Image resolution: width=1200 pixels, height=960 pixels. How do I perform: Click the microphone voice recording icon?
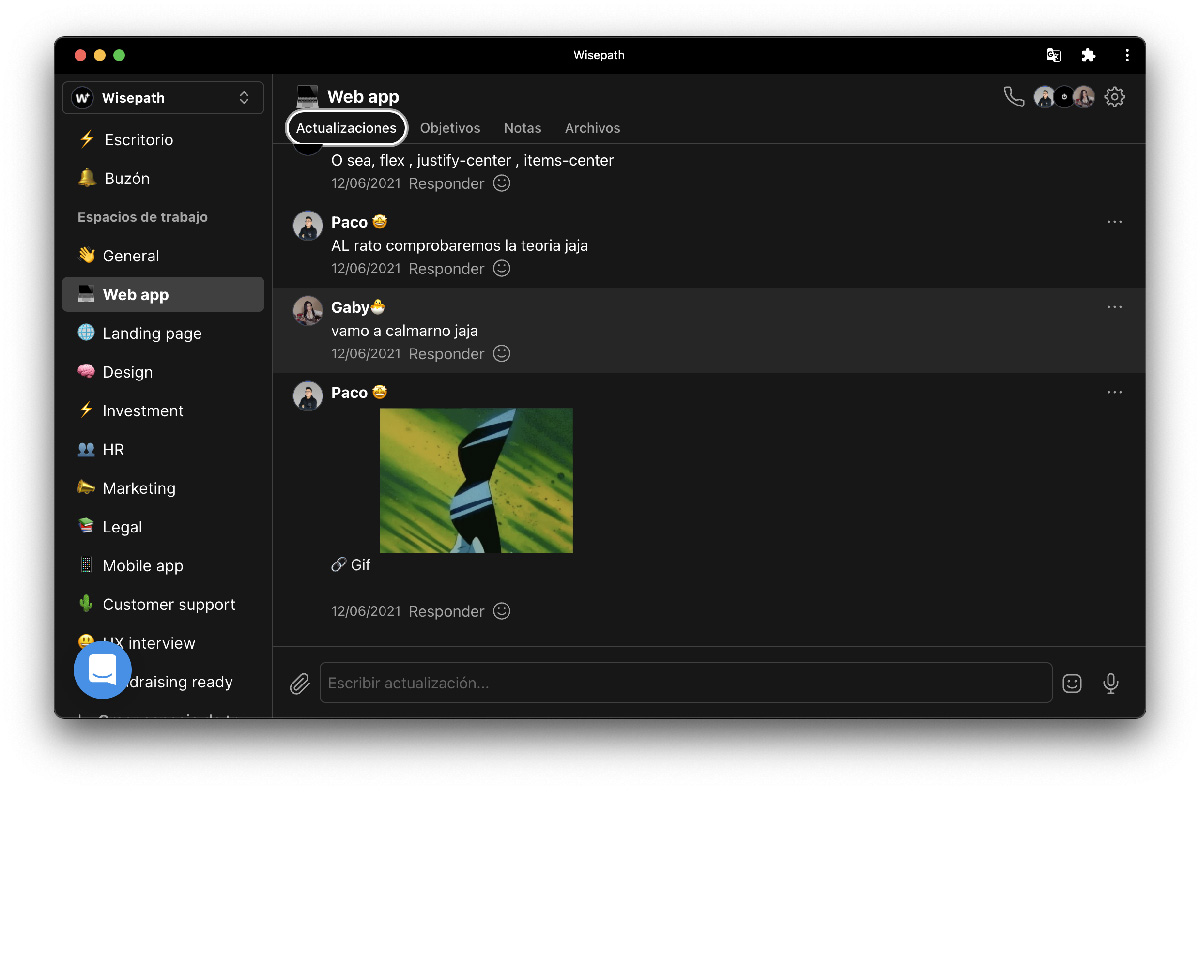(1110, 683)
